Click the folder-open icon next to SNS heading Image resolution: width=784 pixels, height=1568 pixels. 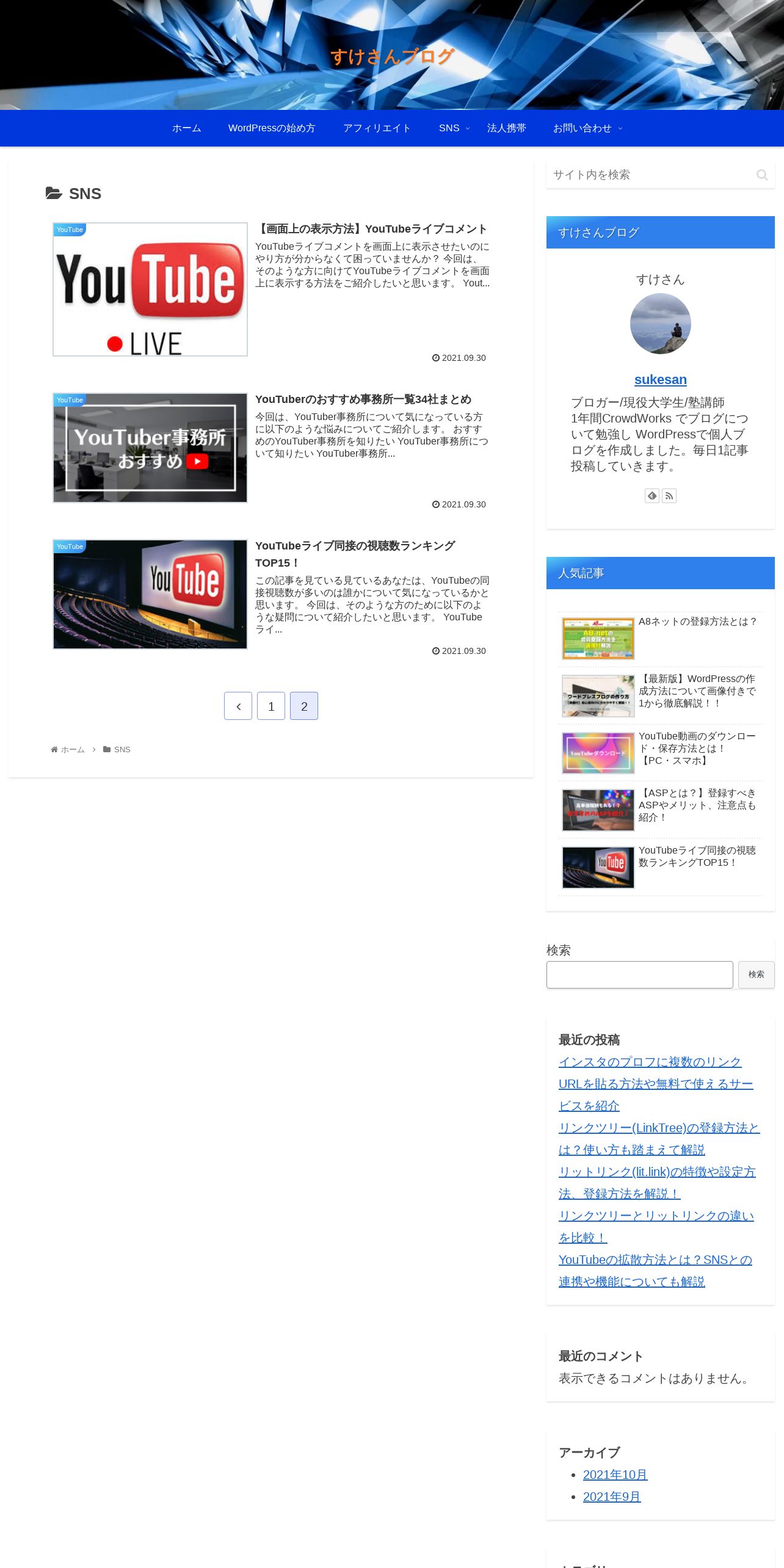point(54,194)
